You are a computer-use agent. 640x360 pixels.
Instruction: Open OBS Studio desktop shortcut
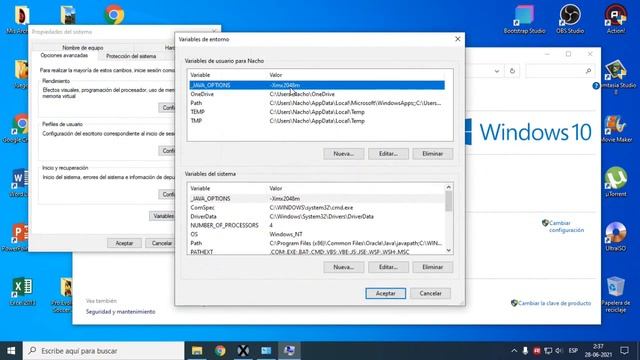pos(570,19)
